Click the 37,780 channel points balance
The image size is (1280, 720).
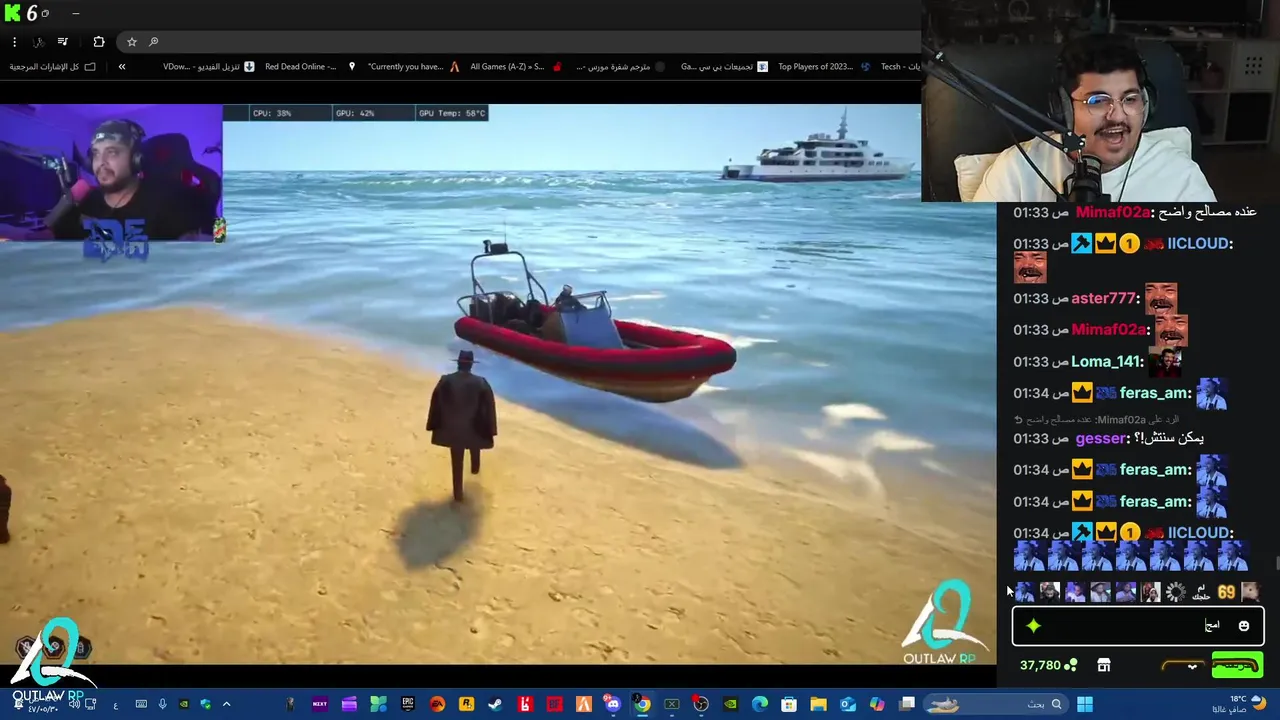point(1048,665)
